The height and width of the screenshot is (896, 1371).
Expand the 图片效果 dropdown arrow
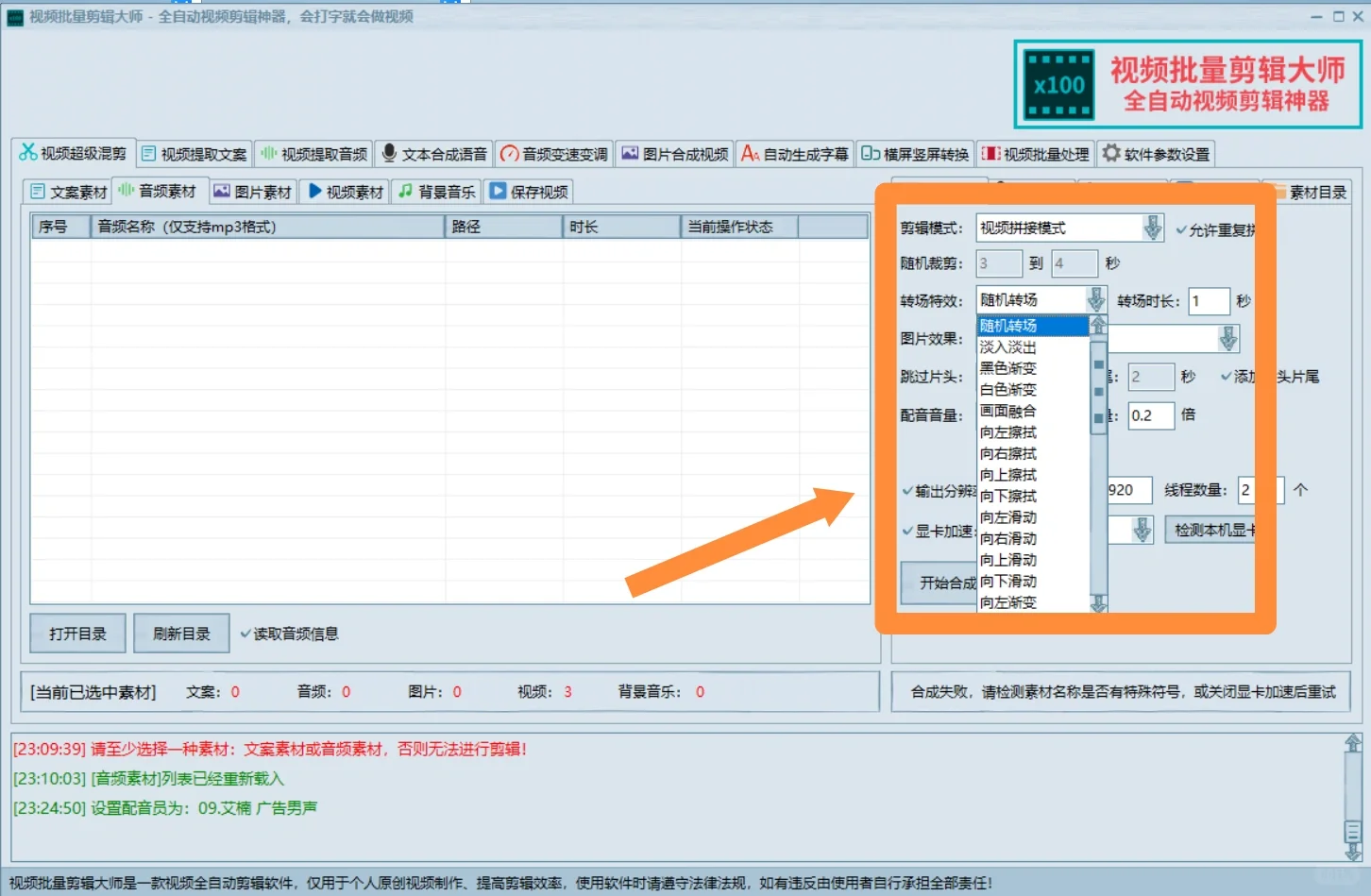click(x=1227, y=338)
